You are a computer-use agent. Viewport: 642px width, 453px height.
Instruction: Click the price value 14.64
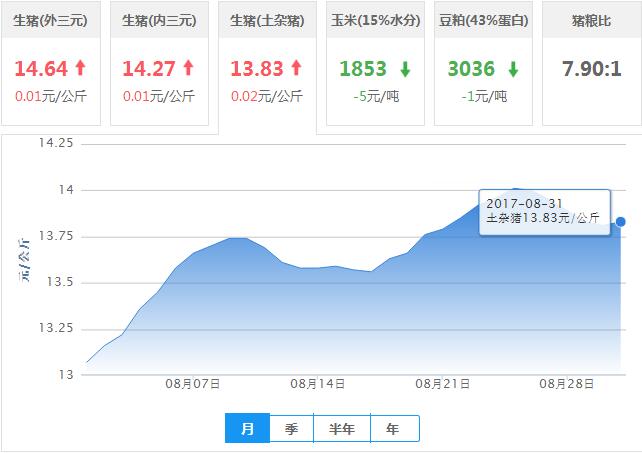tap(41, 68)
